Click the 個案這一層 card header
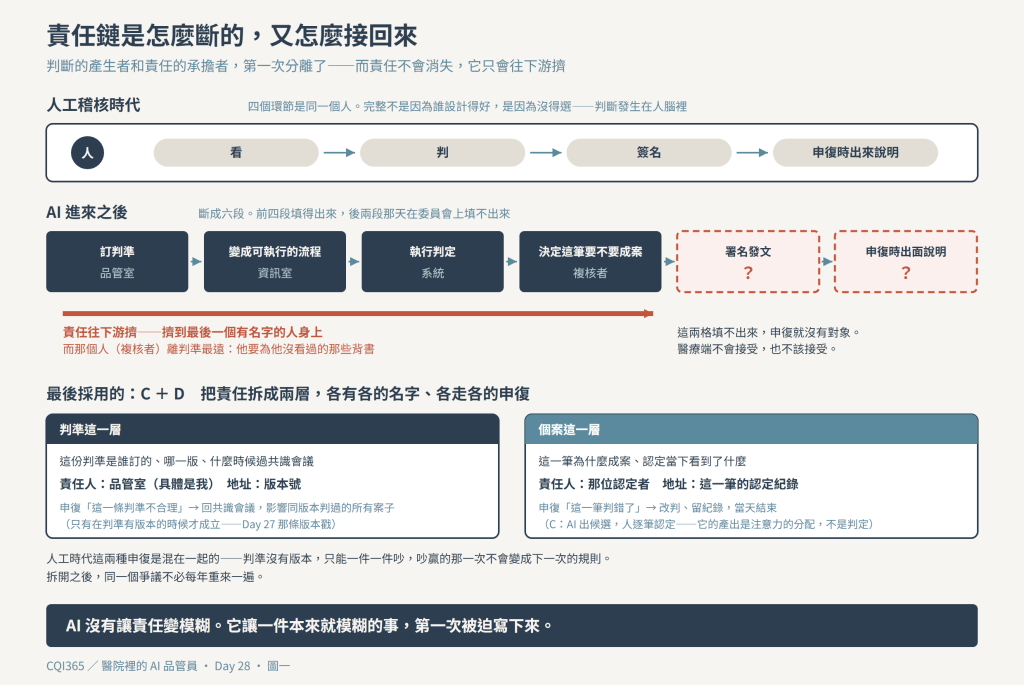The width and height of the screenshot is (1024, 685). coord(751,430)
